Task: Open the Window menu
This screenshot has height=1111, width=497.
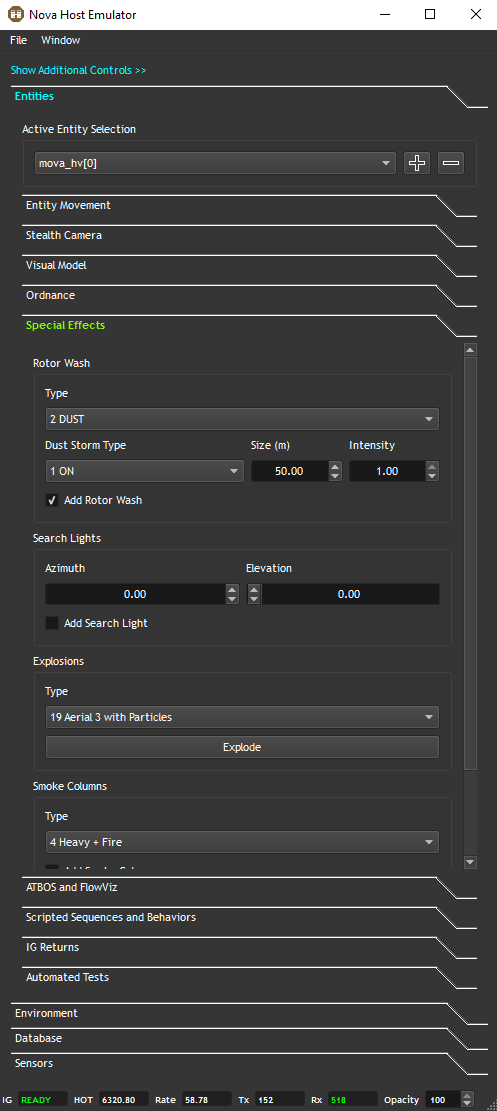Action: pyautogui.click(x=60, y=40)
